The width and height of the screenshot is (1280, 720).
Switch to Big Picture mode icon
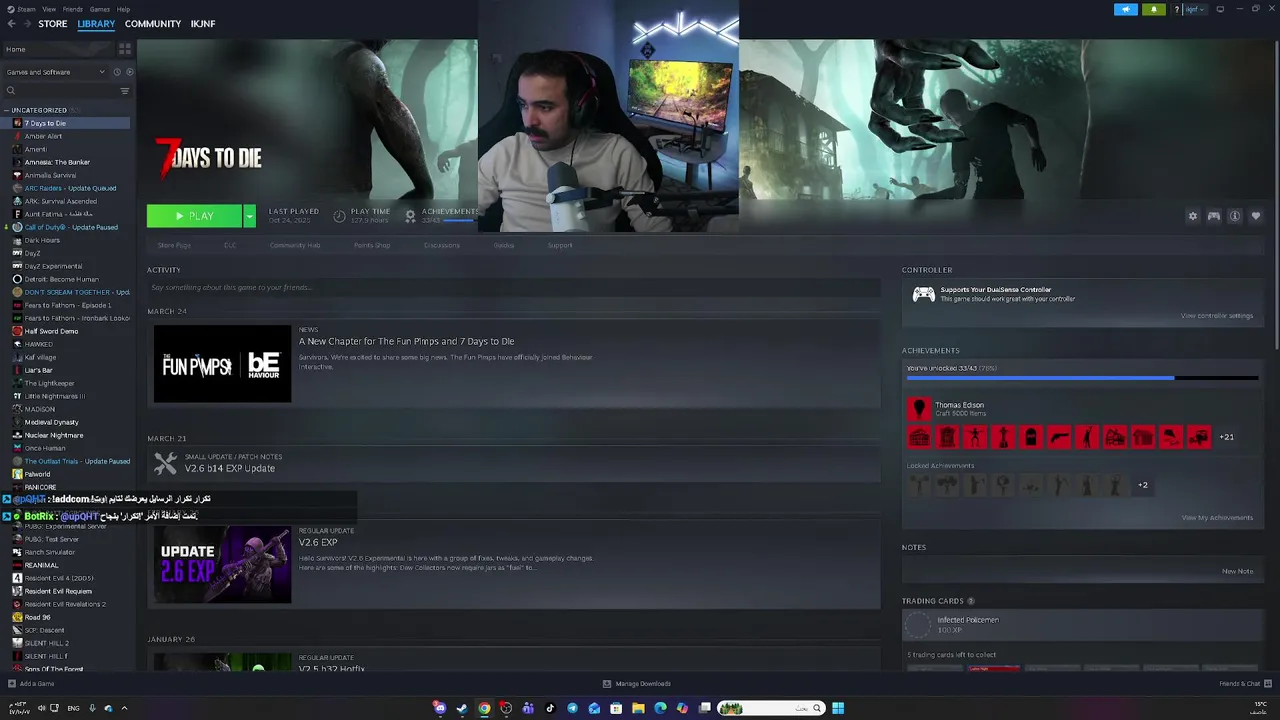coord(1220,9)
